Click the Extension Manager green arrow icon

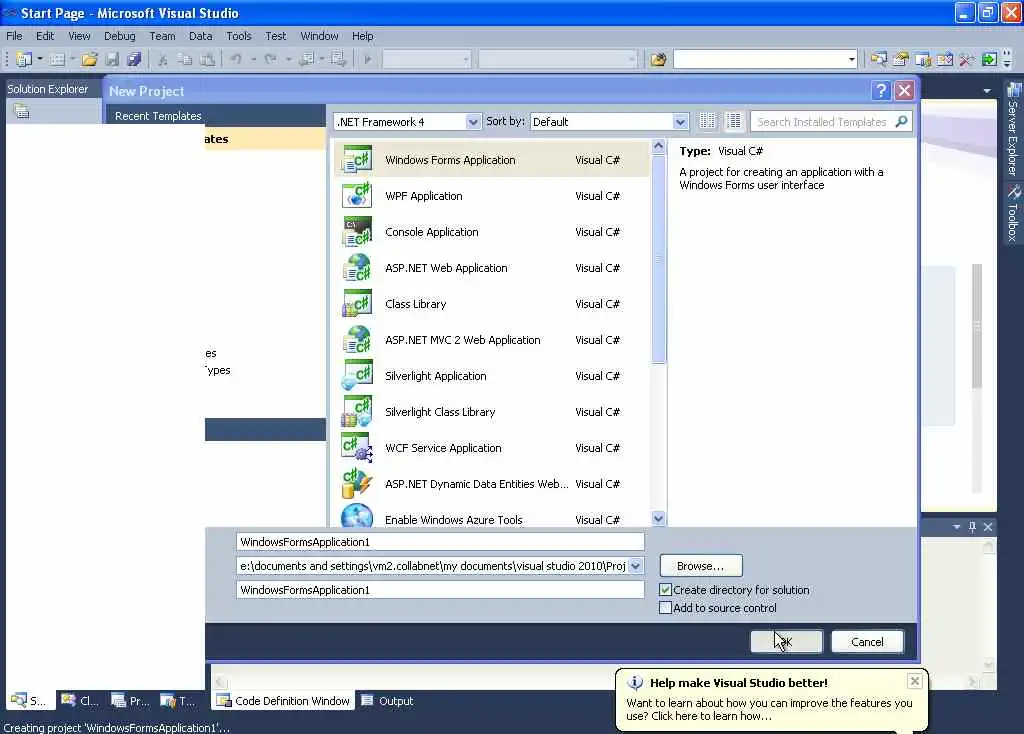click(x=989, y=59)
